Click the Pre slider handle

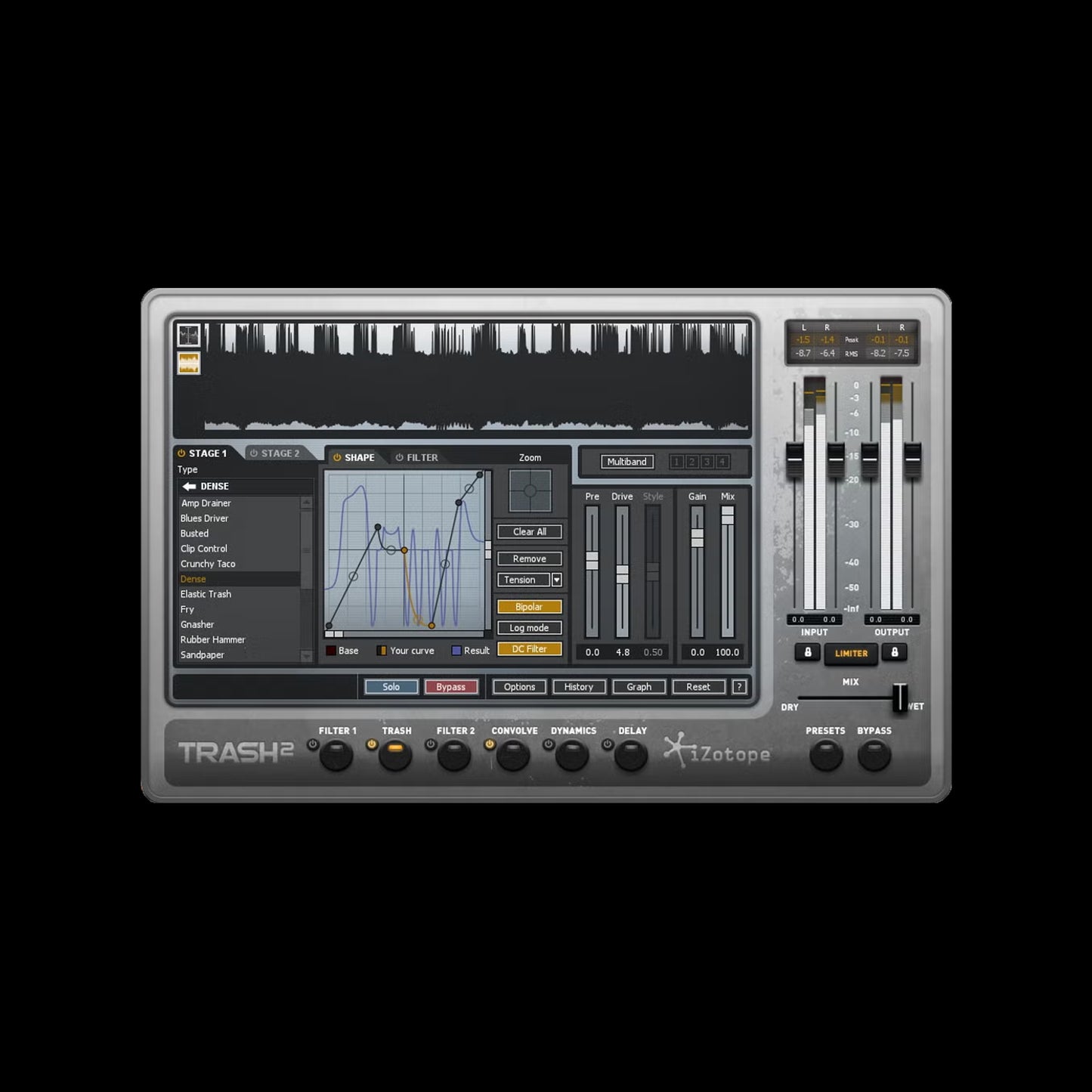coord(592,561)
